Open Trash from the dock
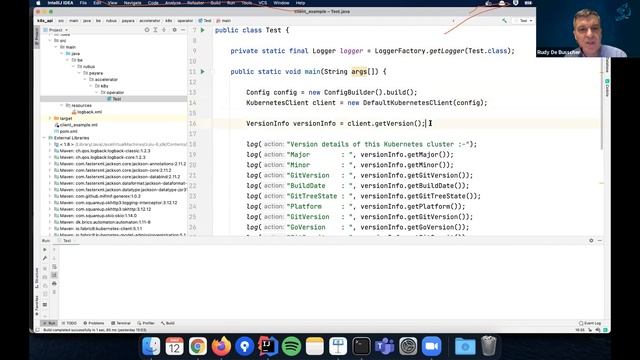Viewport: 640px width, 360px height. pos(489,346)
